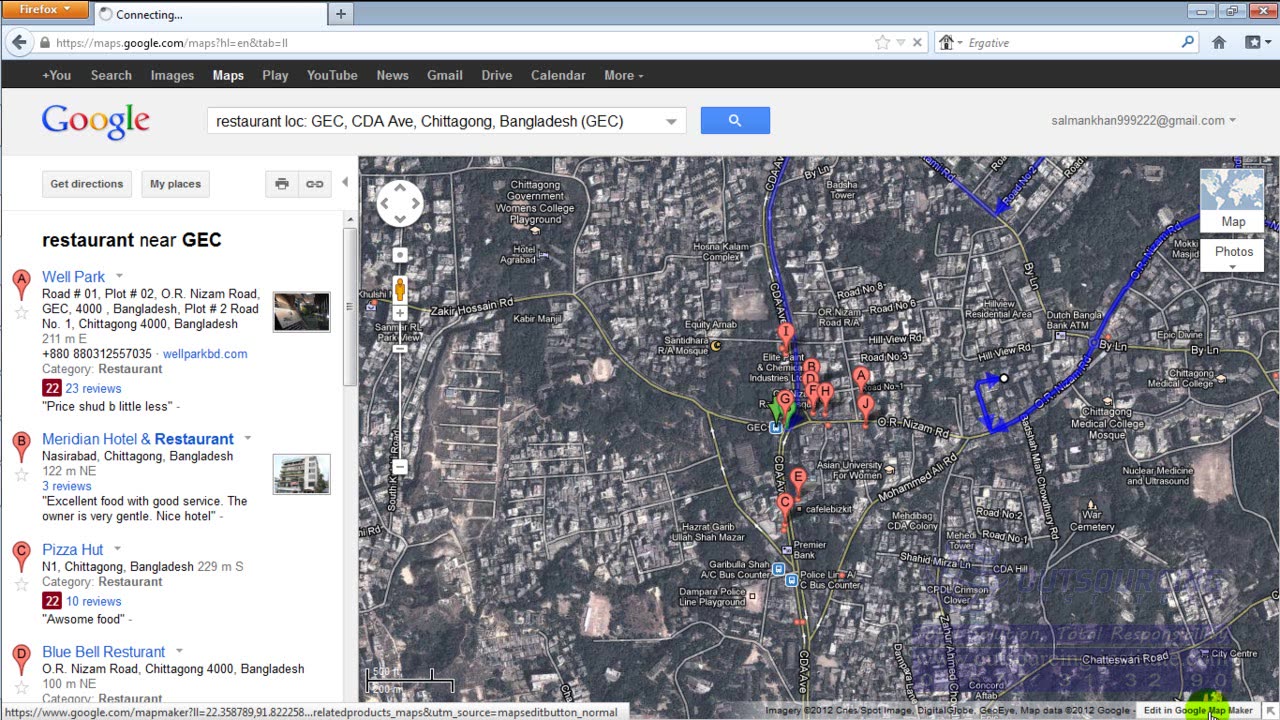
Task: Click the red marker A beside Well Park
Action: [x=21, y=284]
